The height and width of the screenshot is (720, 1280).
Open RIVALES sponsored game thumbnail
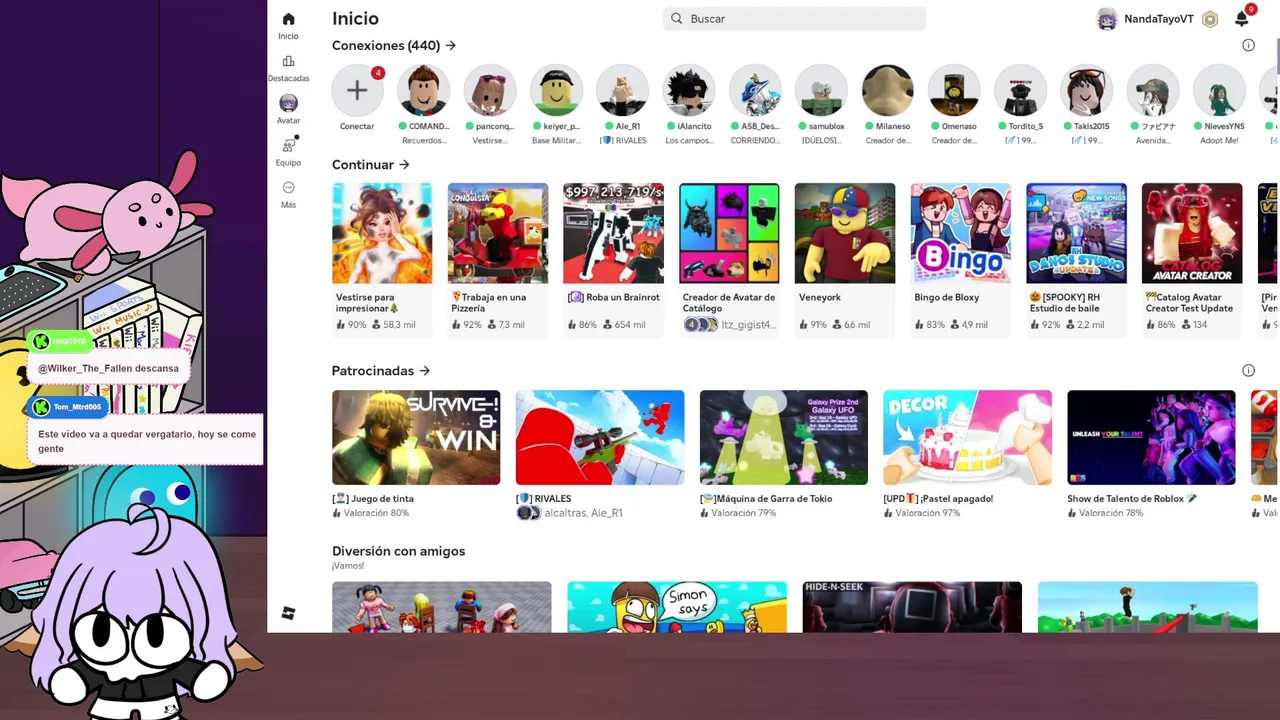[x=600, y=437]
